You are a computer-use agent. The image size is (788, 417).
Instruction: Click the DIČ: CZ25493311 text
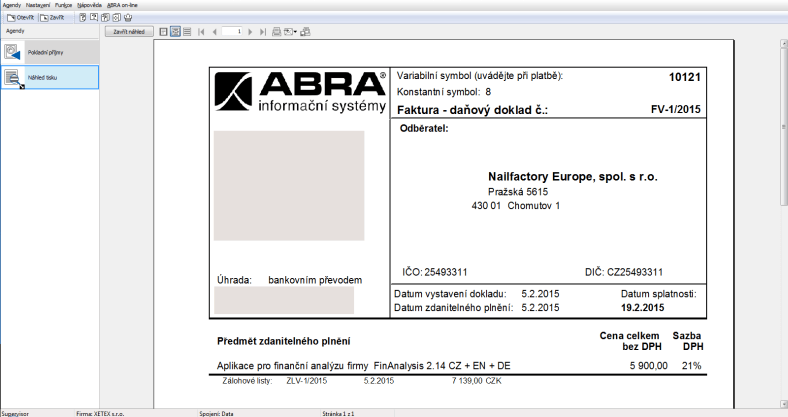(x=624, y=272)
